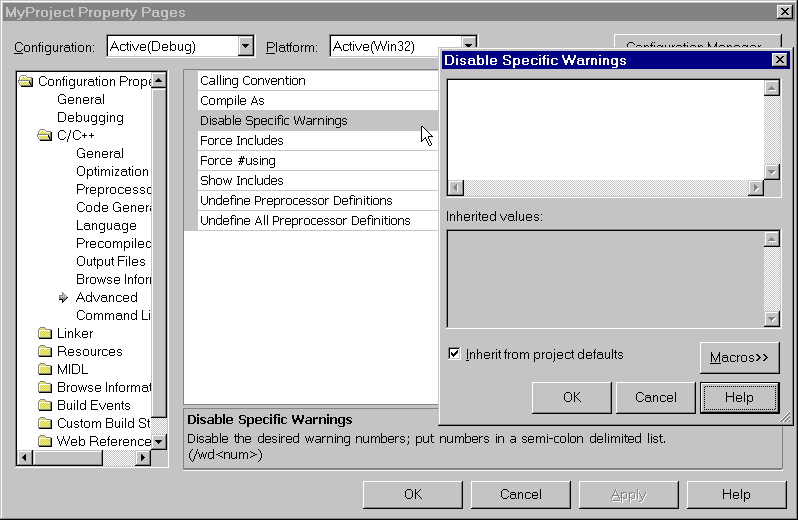
Task: Close the Disable Specific Warnings dialog
Action: [779, 60]
